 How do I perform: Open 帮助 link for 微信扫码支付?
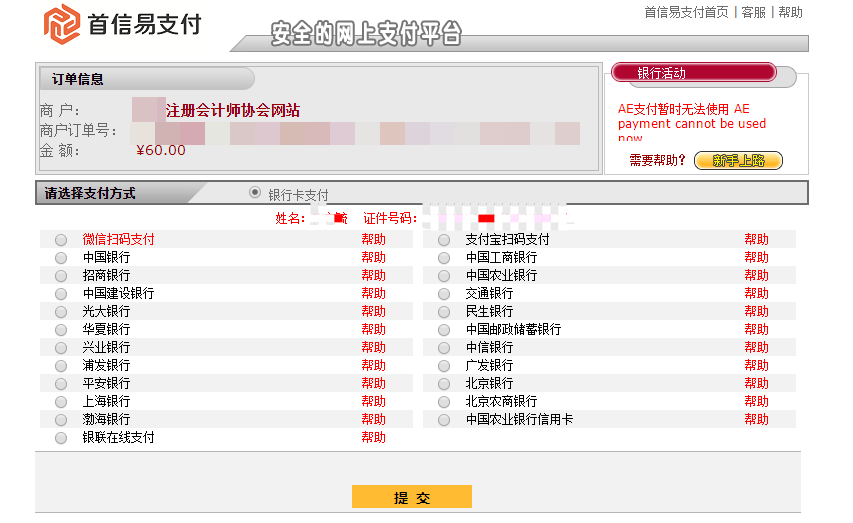point(374,239)
